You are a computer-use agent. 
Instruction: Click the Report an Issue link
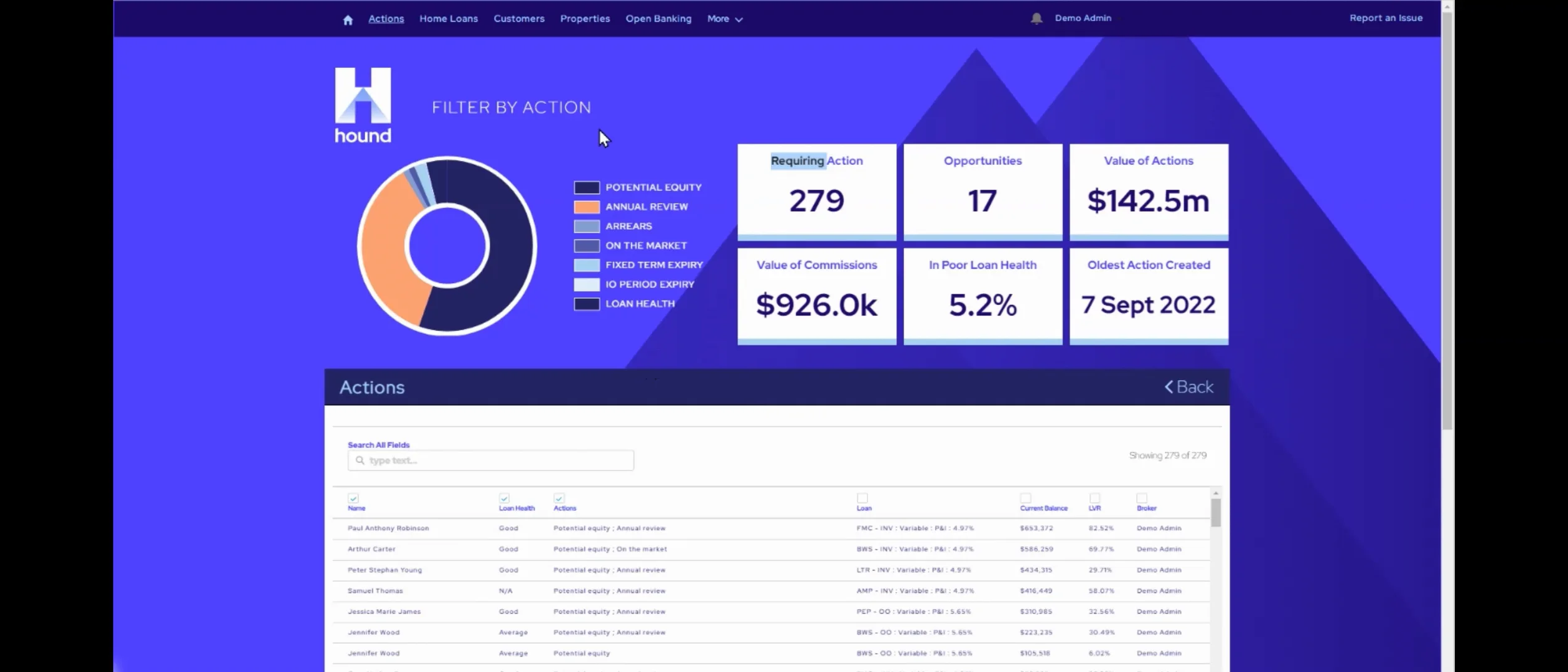pos(1386,18)
